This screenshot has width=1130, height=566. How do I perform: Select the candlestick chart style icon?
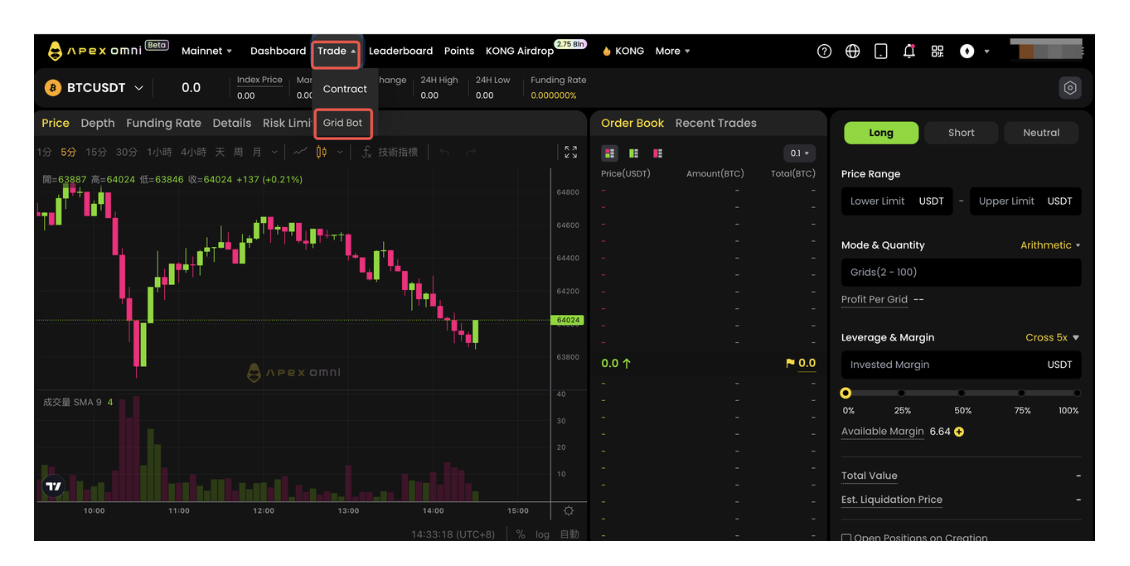[x=321, y=152]
